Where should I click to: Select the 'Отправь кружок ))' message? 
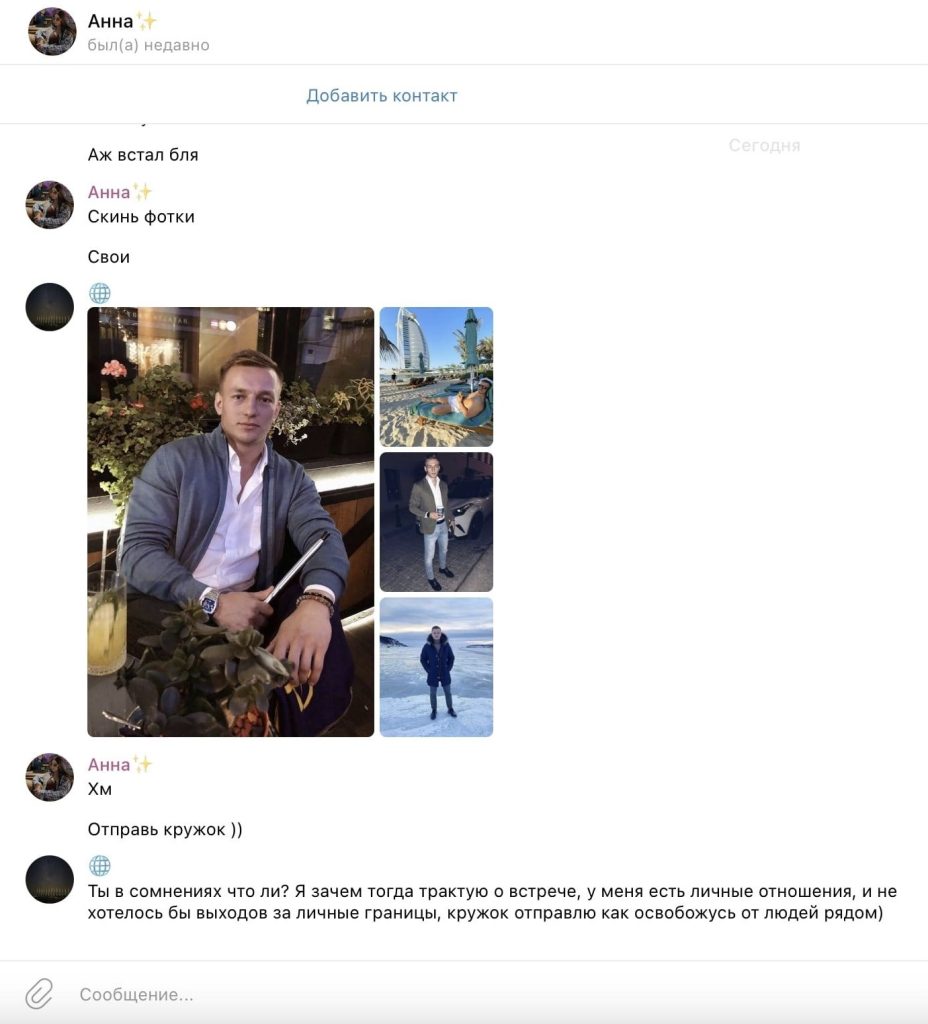pos(165,829)
